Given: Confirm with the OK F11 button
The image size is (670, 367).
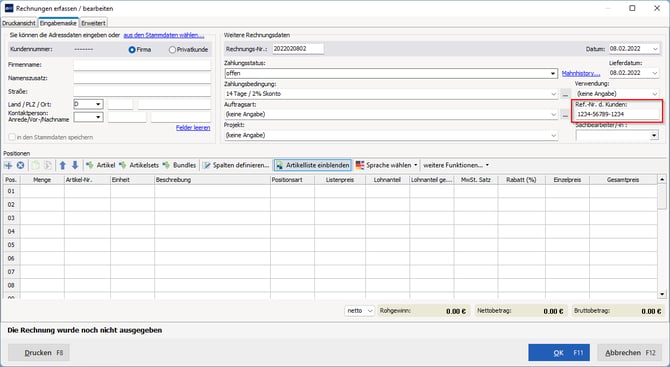Looking at the screenshot, I should coord(559,353).
